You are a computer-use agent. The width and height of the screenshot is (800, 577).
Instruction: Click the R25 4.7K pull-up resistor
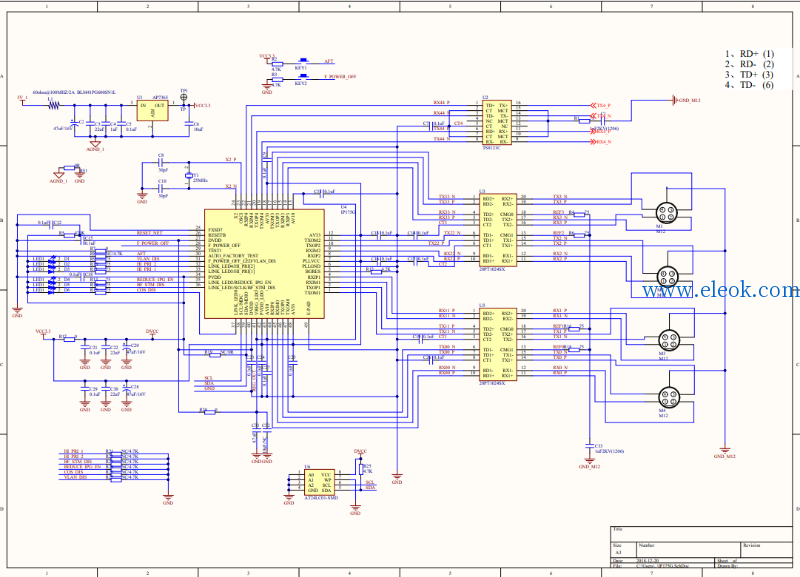pyautogui.click(x=361, y=469)
